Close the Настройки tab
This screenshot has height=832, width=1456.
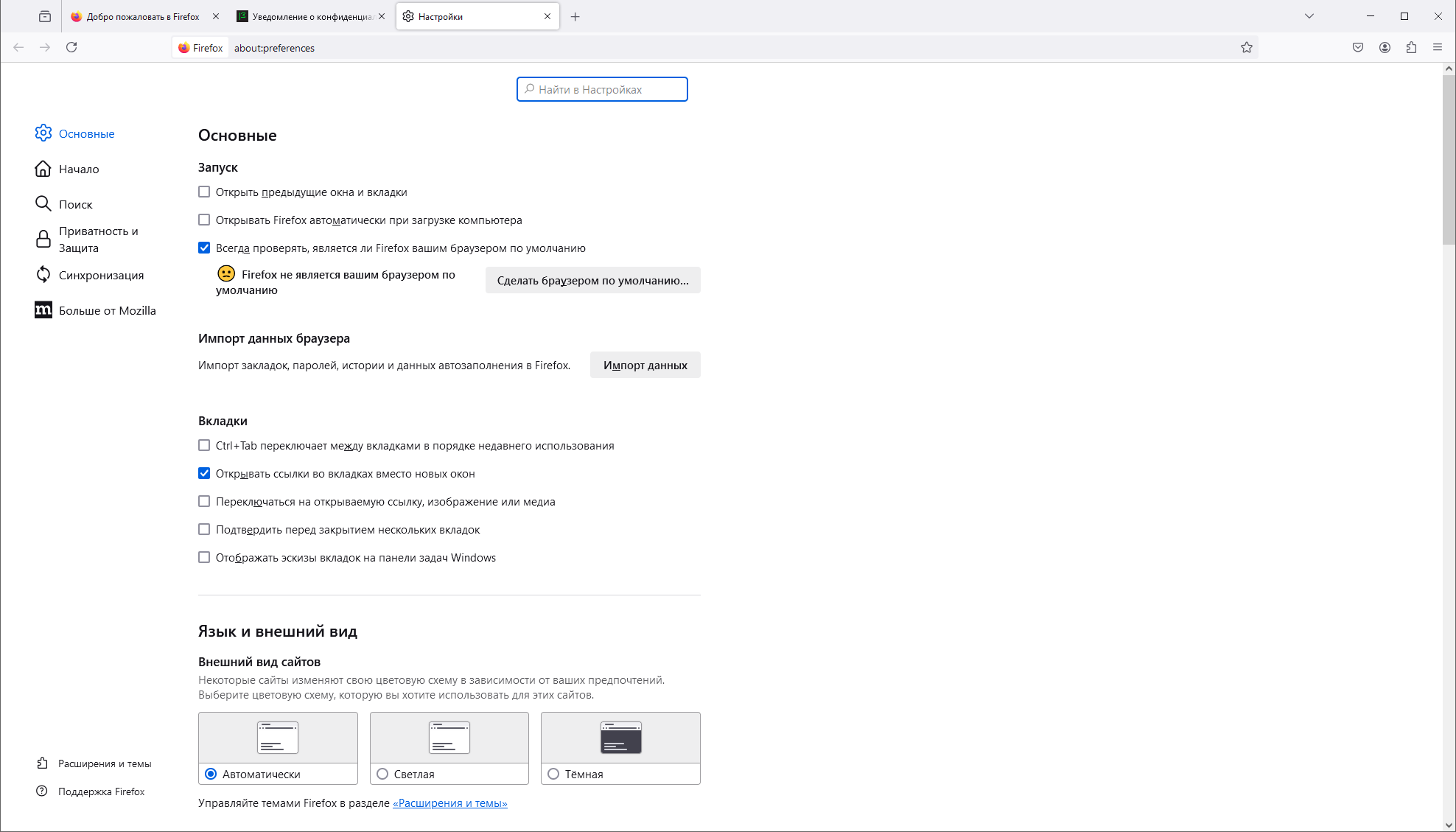(x=547, y=16)
